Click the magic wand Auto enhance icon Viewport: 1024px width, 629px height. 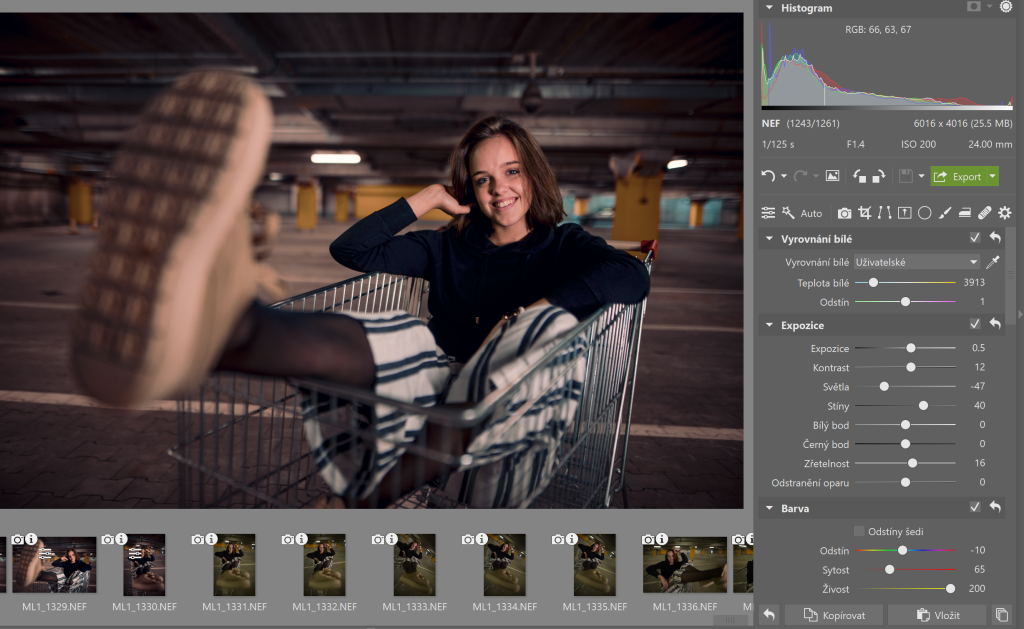(788, 213)
